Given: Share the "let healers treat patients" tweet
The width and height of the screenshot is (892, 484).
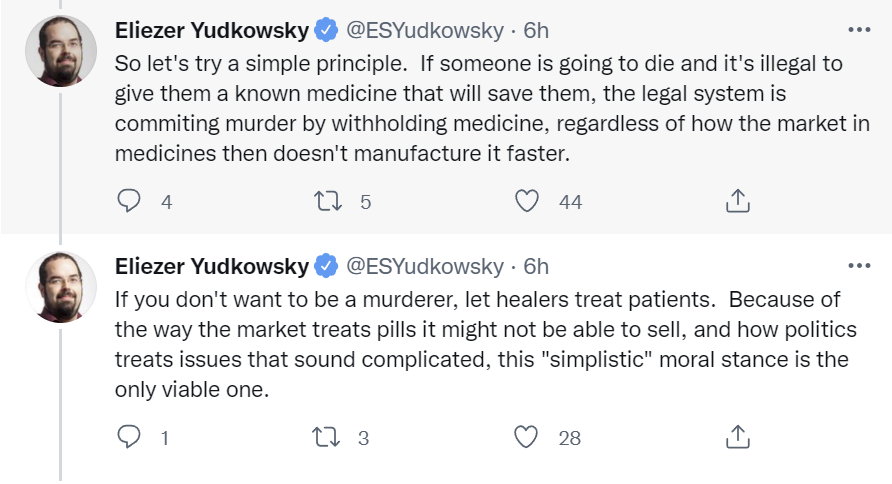Looking at the screenshot, I should point(737,437).
